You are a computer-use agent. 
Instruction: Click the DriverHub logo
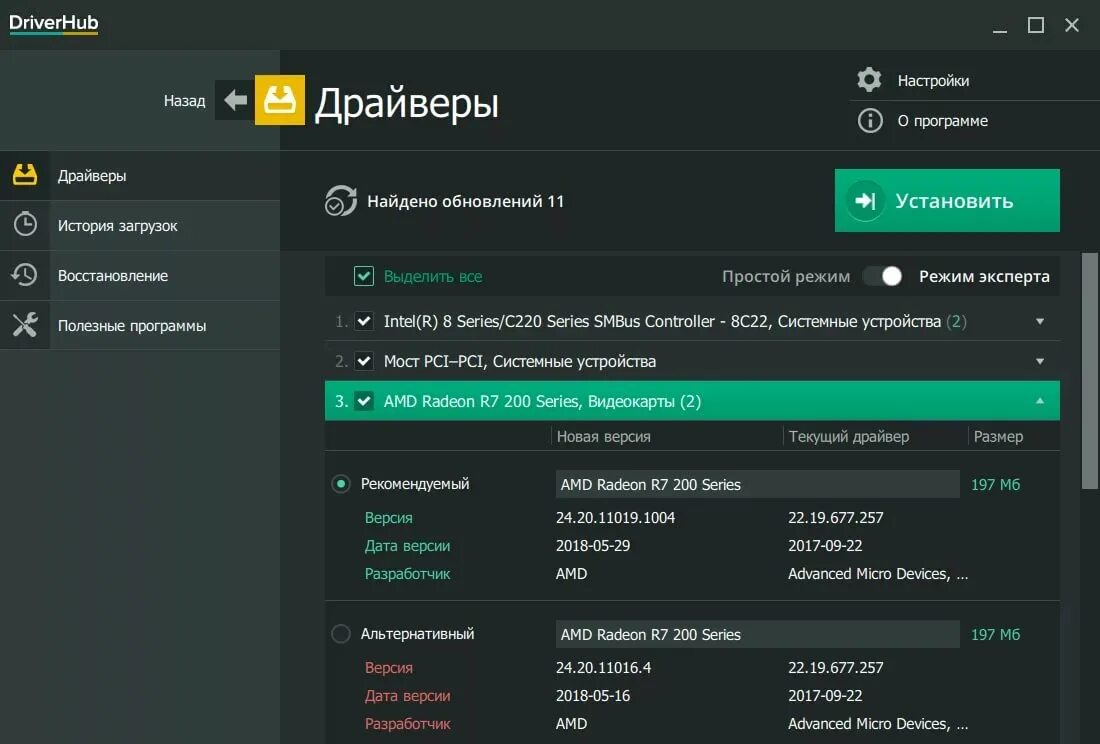(x=53, y=23)
